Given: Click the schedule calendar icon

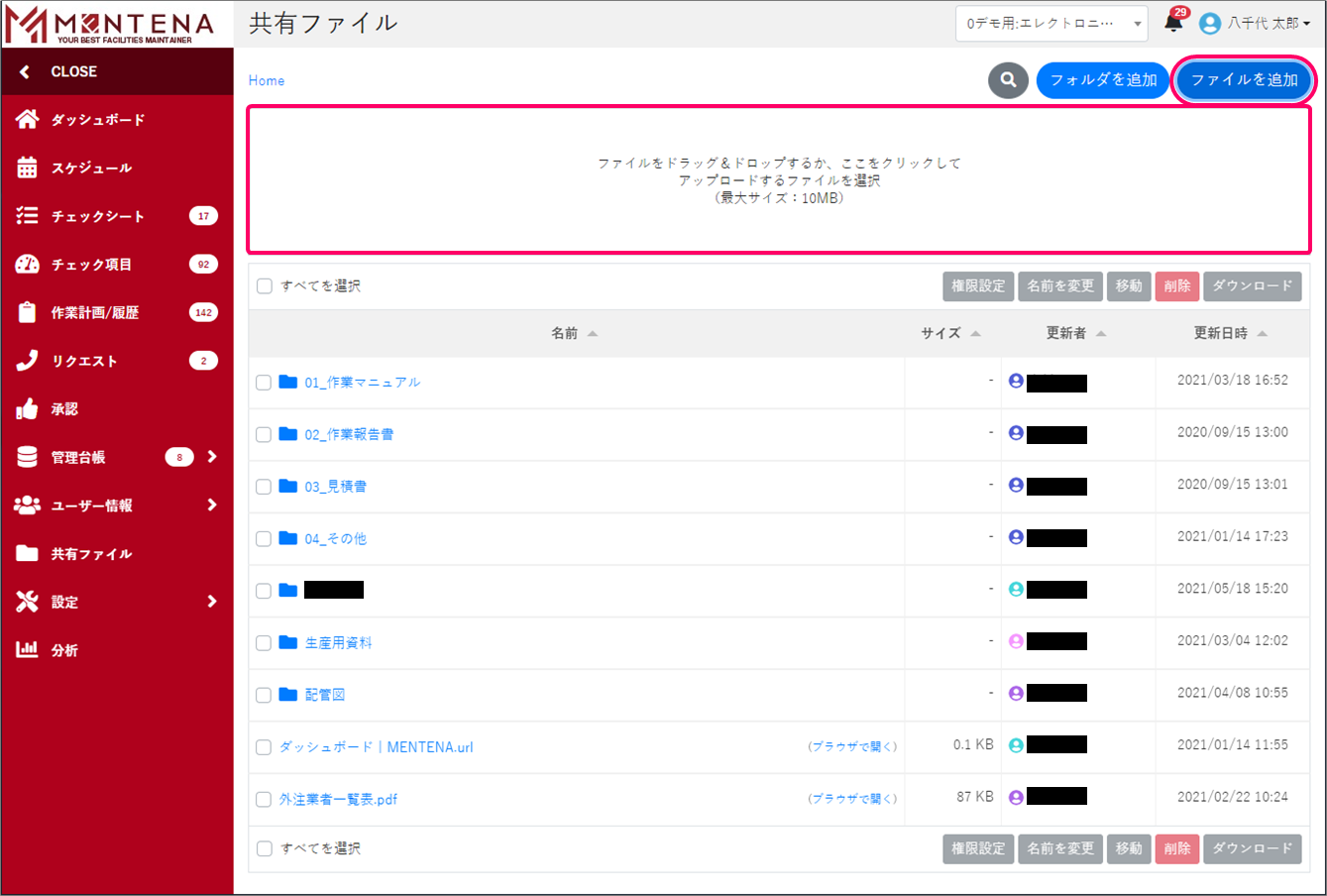Looking at the screenshot, I should pos(28,168).
